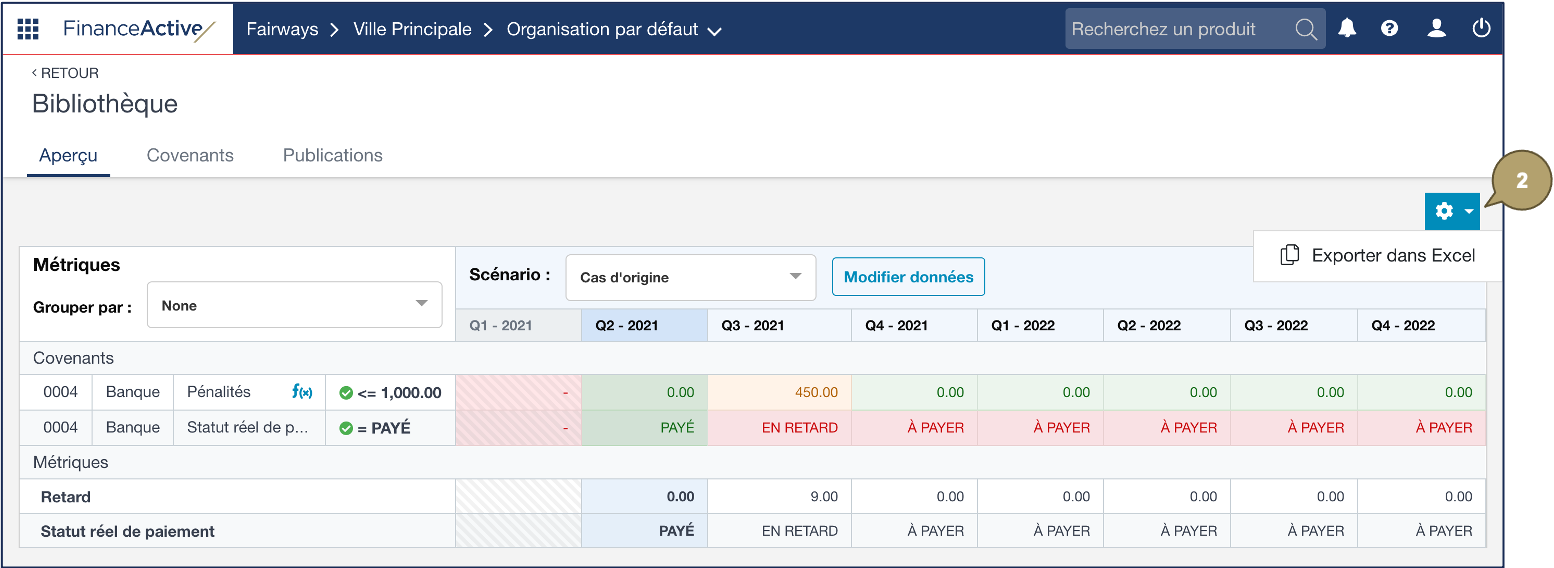Click the search magnifier icon
The height and width of the screenshot is (568, 1554).
[1306, 29]
